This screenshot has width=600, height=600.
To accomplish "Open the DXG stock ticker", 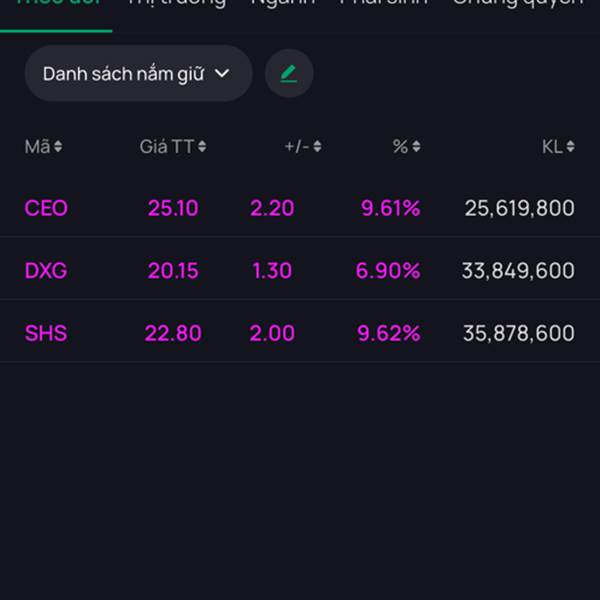I will click(x=46, y=270).
